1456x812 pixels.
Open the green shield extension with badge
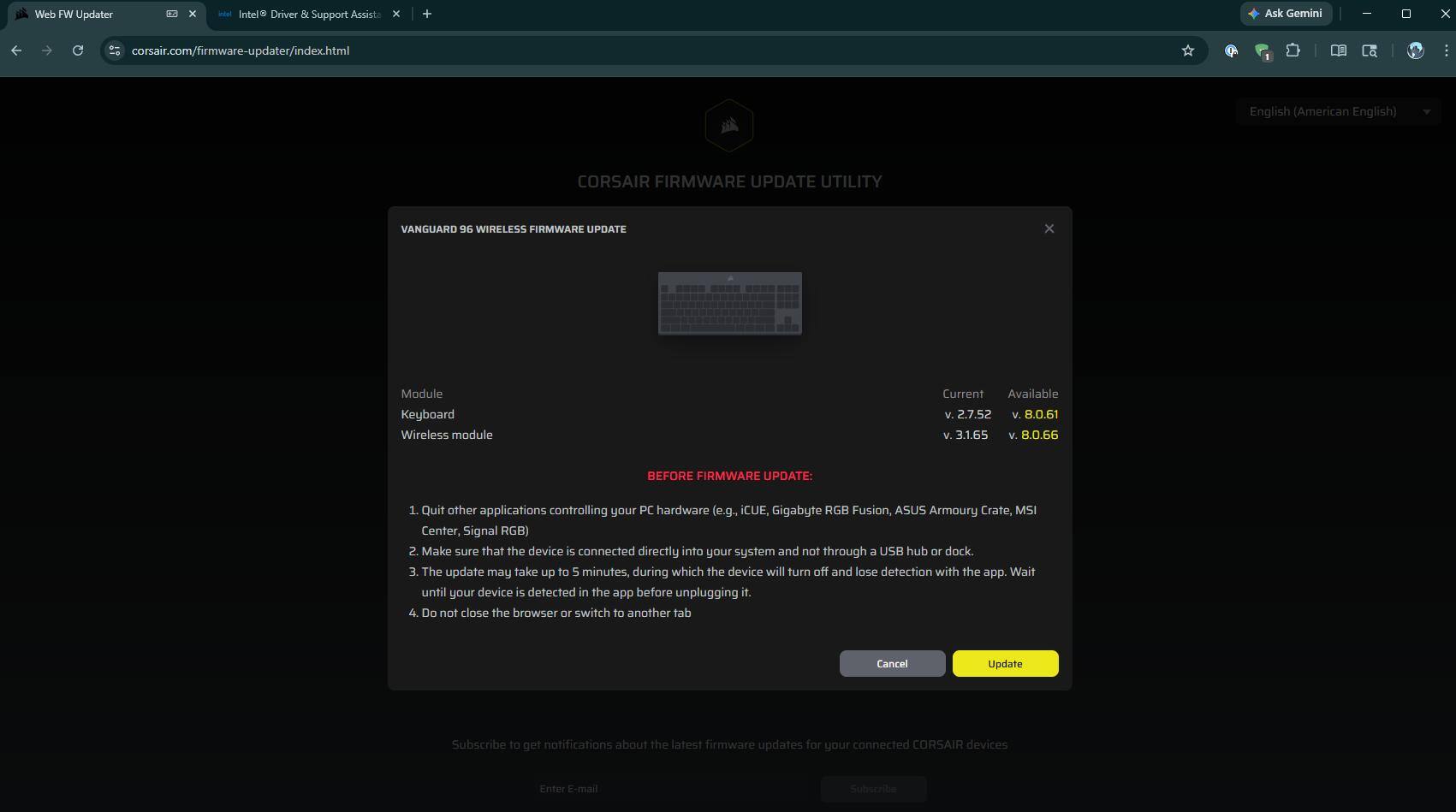(1262, 51)
